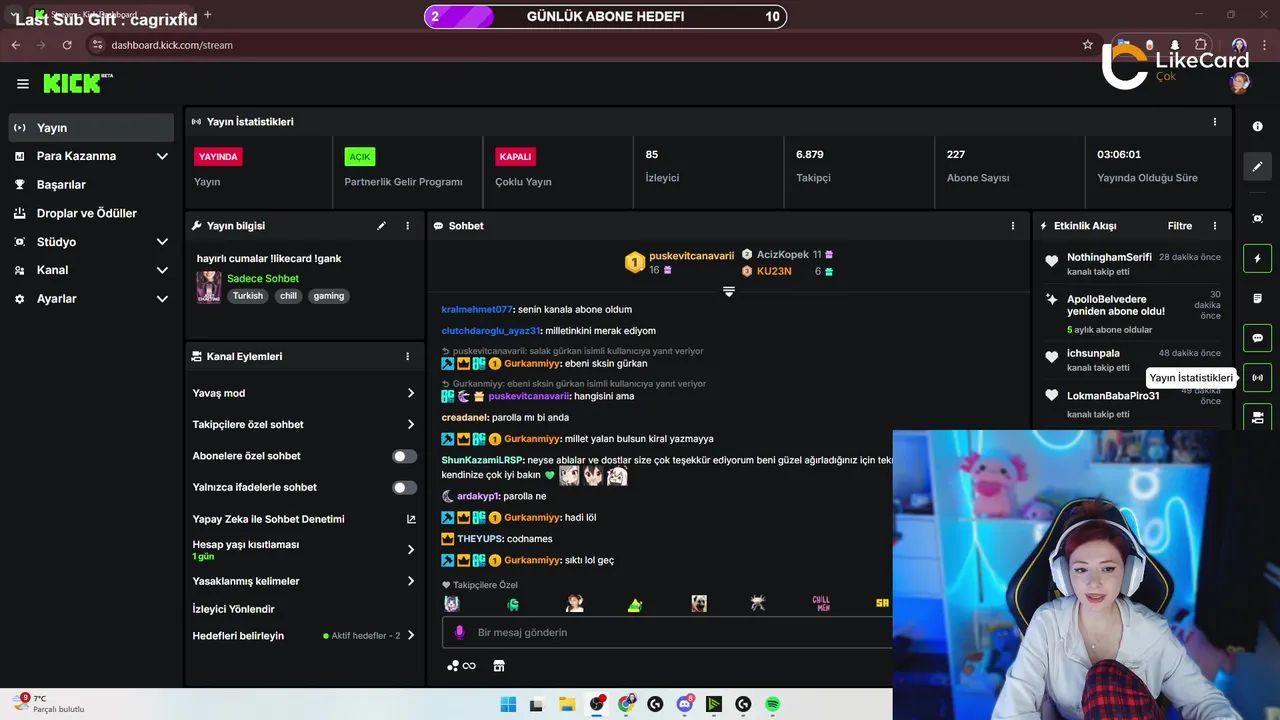Open Discord from the taskbar
The image size is (1280, 720).
tap(685, 704)
